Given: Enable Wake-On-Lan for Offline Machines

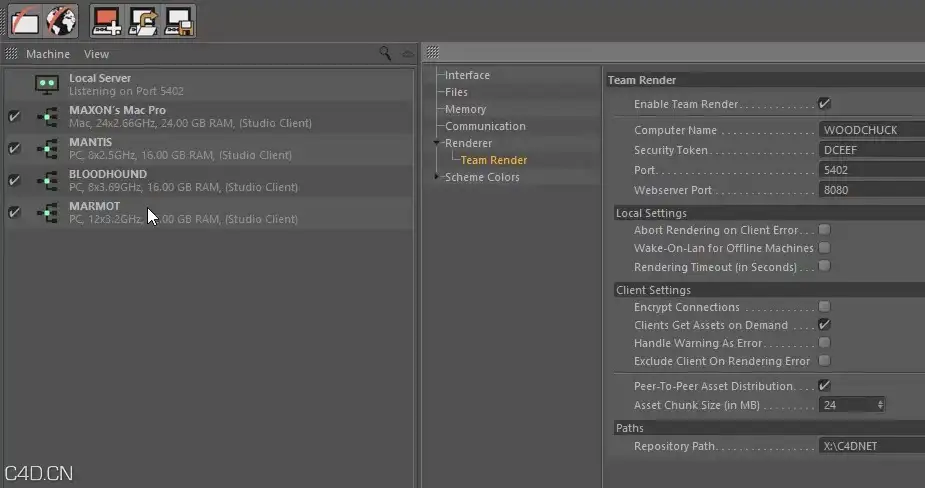Looking at the screenshot, I should [824, 248].
